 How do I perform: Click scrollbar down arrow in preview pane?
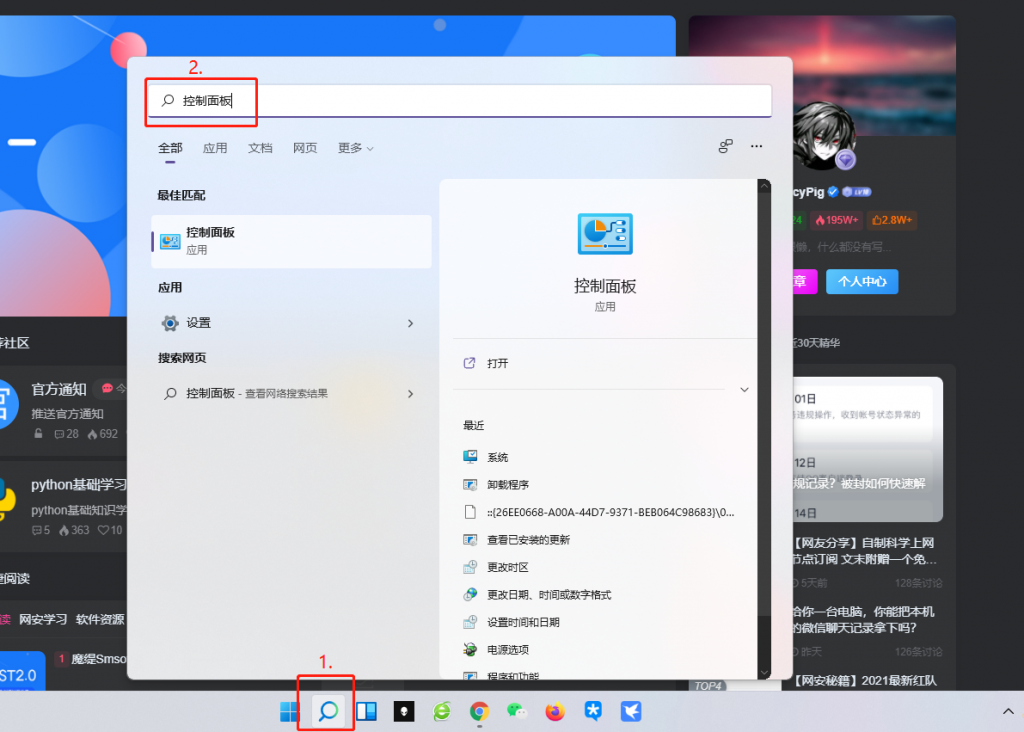[x=764, y=672]
